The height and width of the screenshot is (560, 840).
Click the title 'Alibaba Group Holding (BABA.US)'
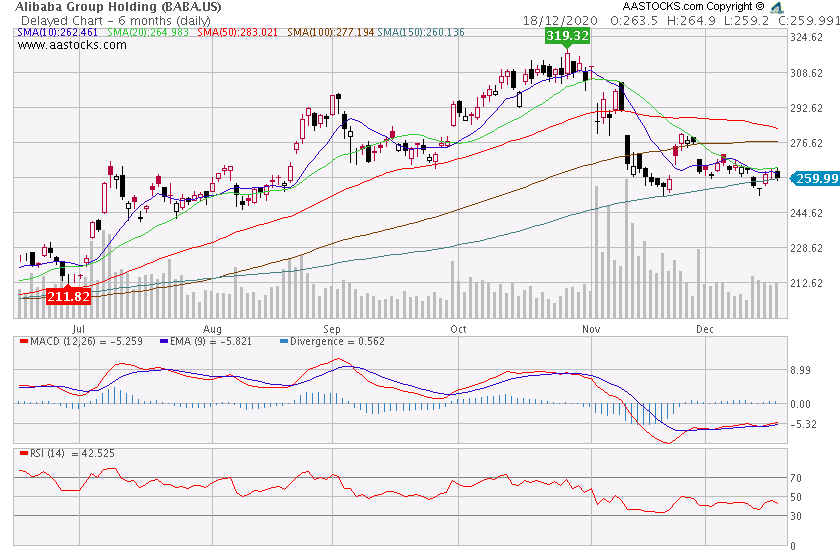[118, 7]
